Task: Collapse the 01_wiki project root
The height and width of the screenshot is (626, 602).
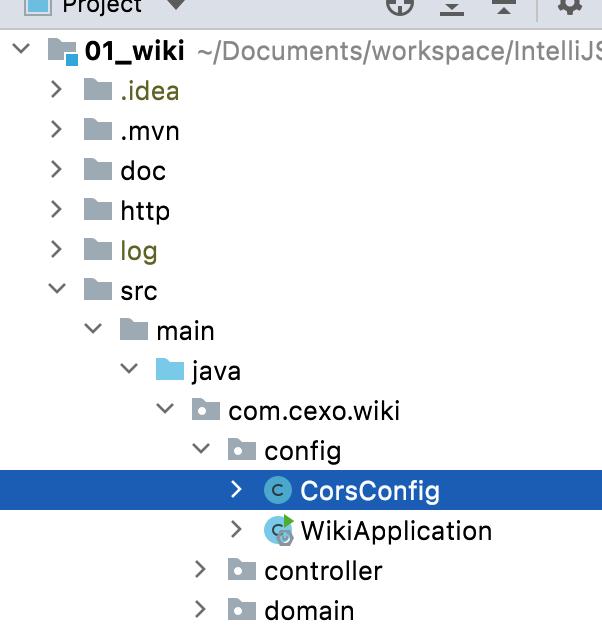Action: pos(21,49)
